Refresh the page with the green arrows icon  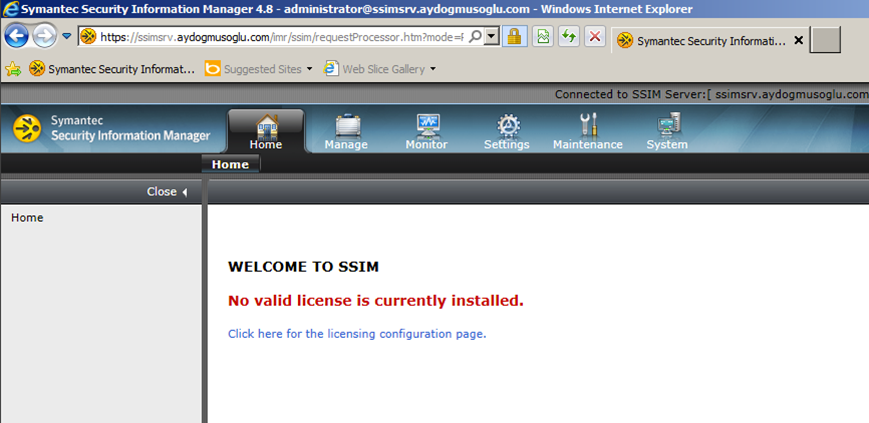569,37
